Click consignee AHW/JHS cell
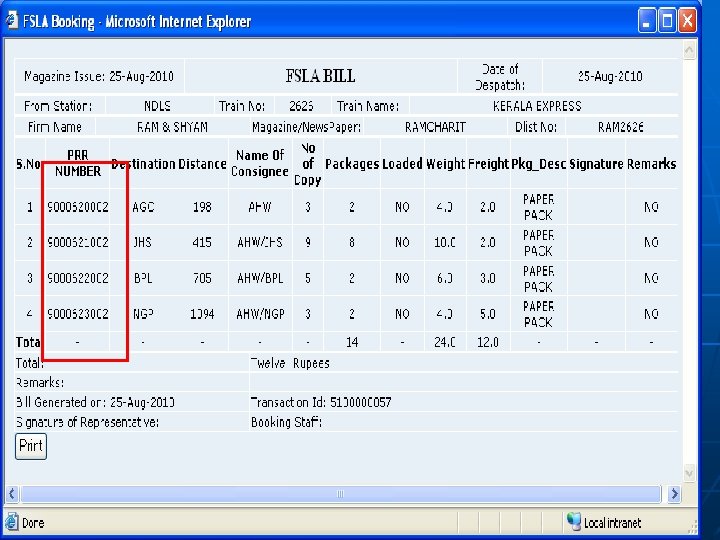Screen dimensions: 720x540 click(260, 242)
